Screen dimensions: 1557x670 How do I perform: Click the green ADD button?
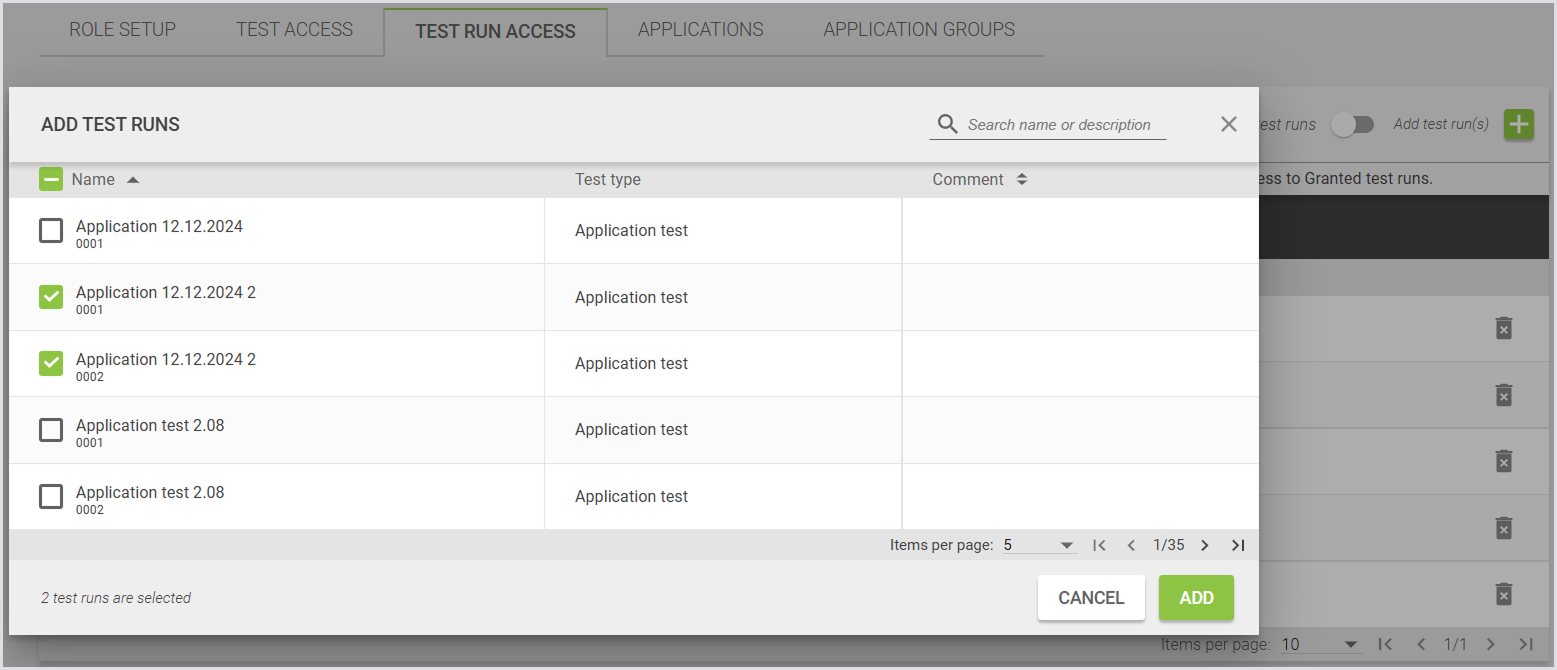click(x=1196, y=598)
